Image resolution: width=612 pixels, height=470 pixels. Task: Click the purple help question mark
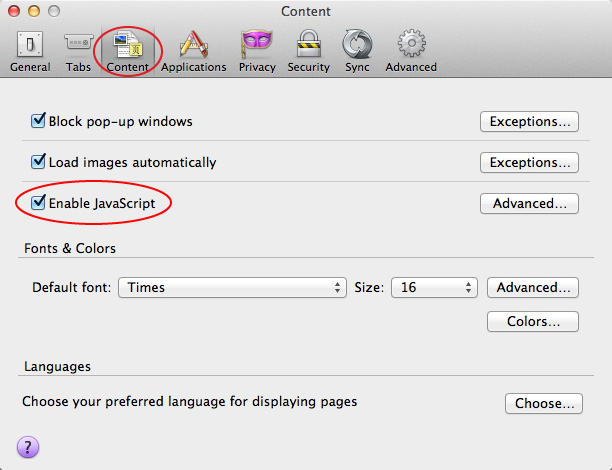28,446
